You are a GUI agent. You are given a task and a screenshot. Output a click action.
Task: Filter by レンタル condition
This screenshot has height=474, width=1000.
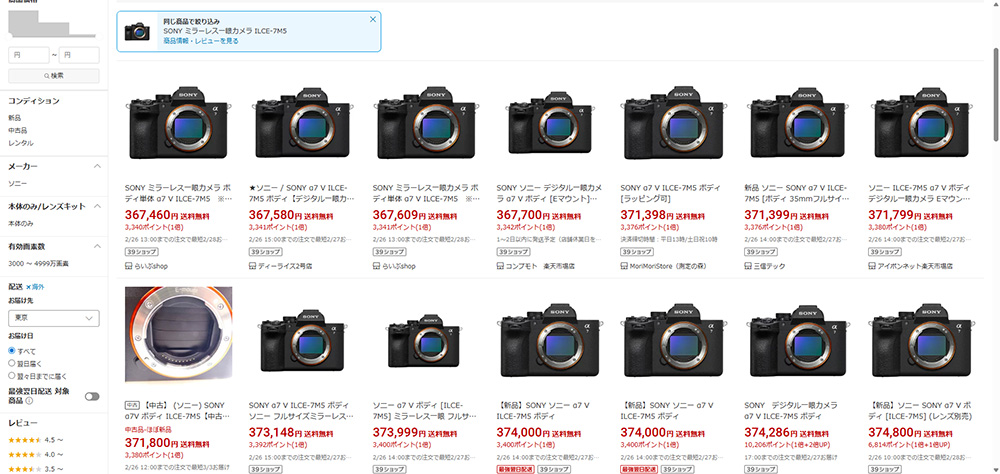point(19,141)
